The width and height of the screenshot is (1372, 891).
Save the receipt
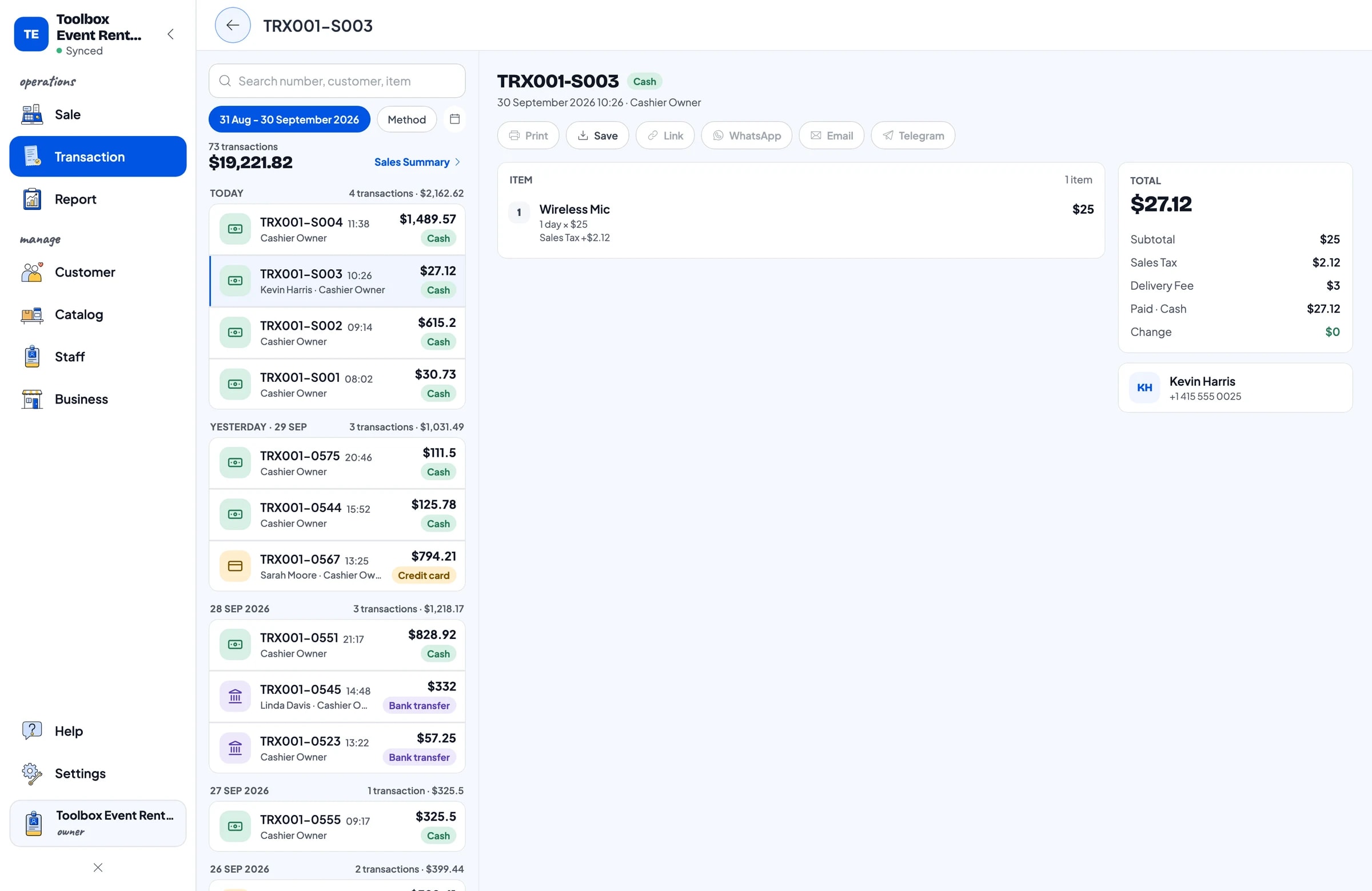click(x=597, y=135)
